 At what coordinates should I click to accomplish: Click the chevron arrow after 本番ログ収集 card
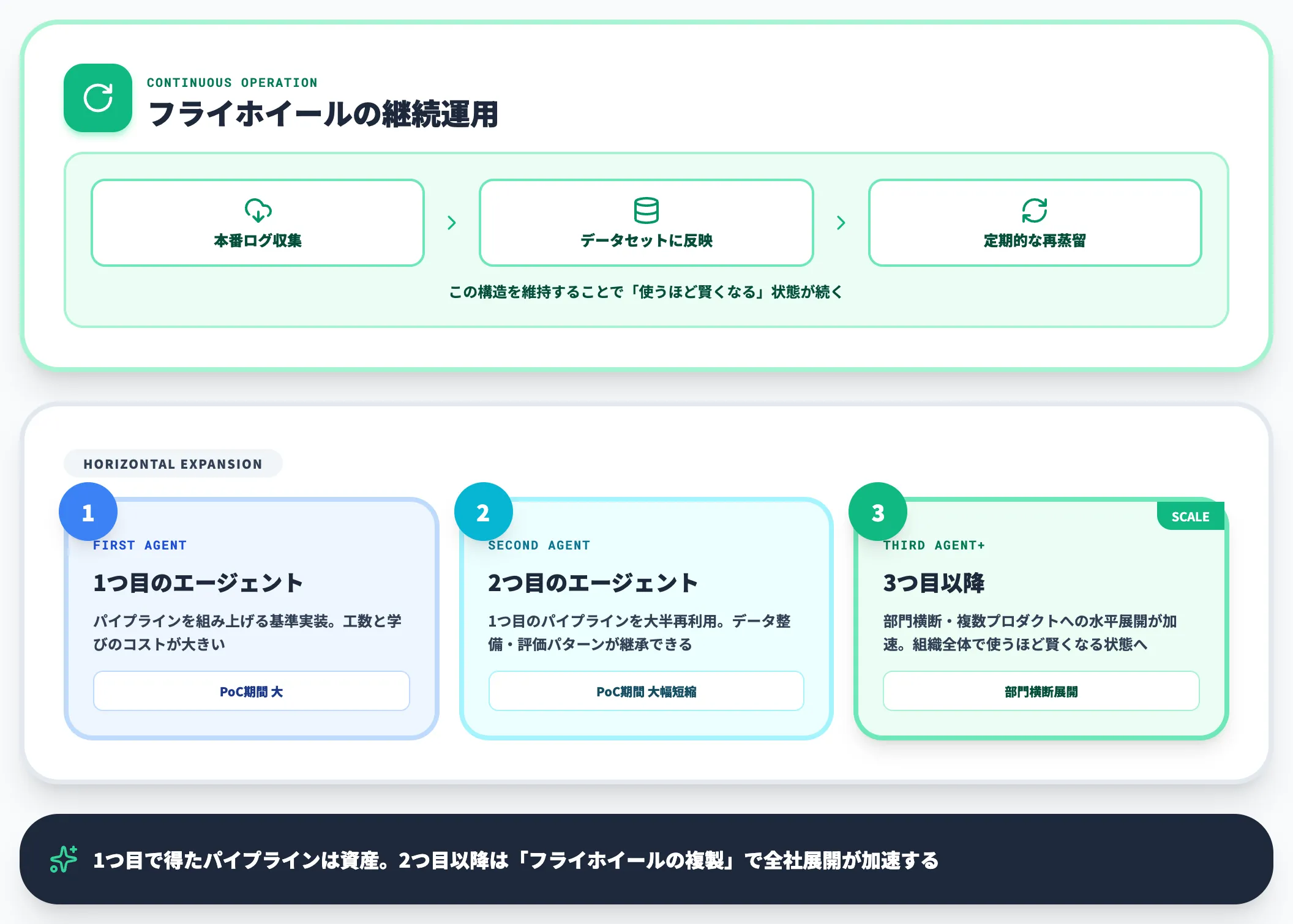(x=452, y=223)
